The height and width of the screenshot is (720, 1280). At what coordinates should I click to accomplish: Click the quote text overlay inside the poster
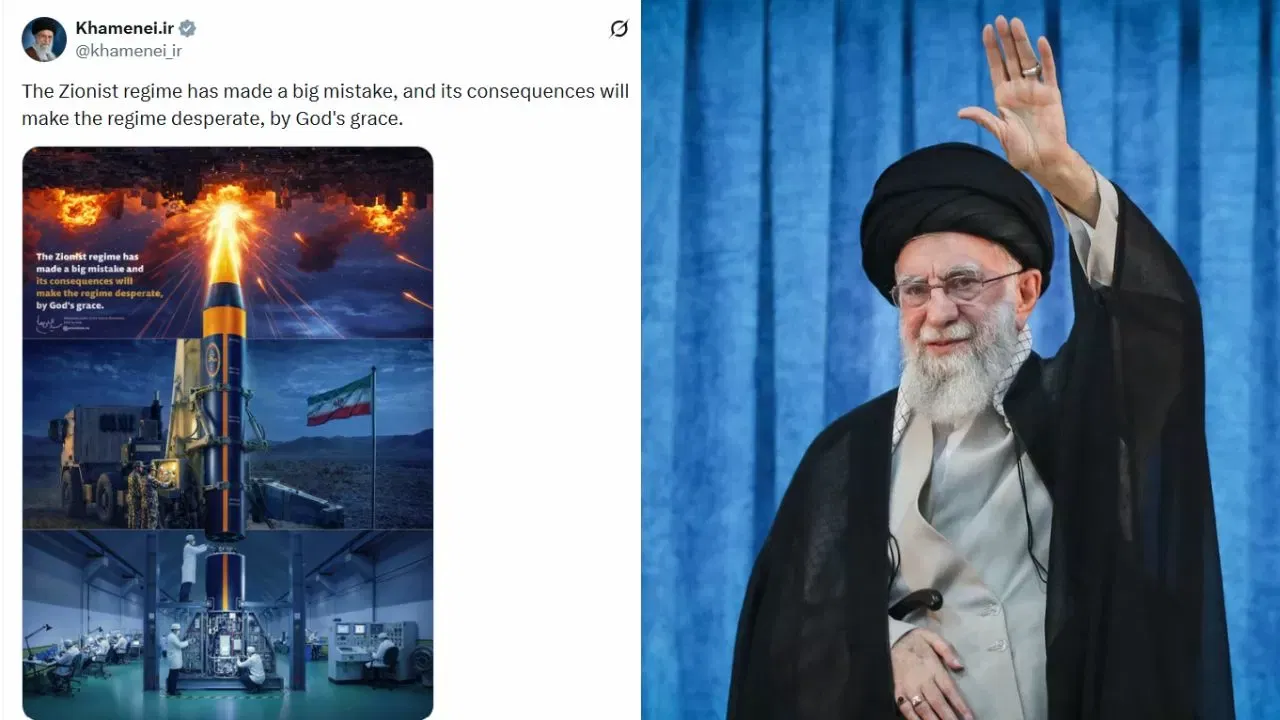100,284
